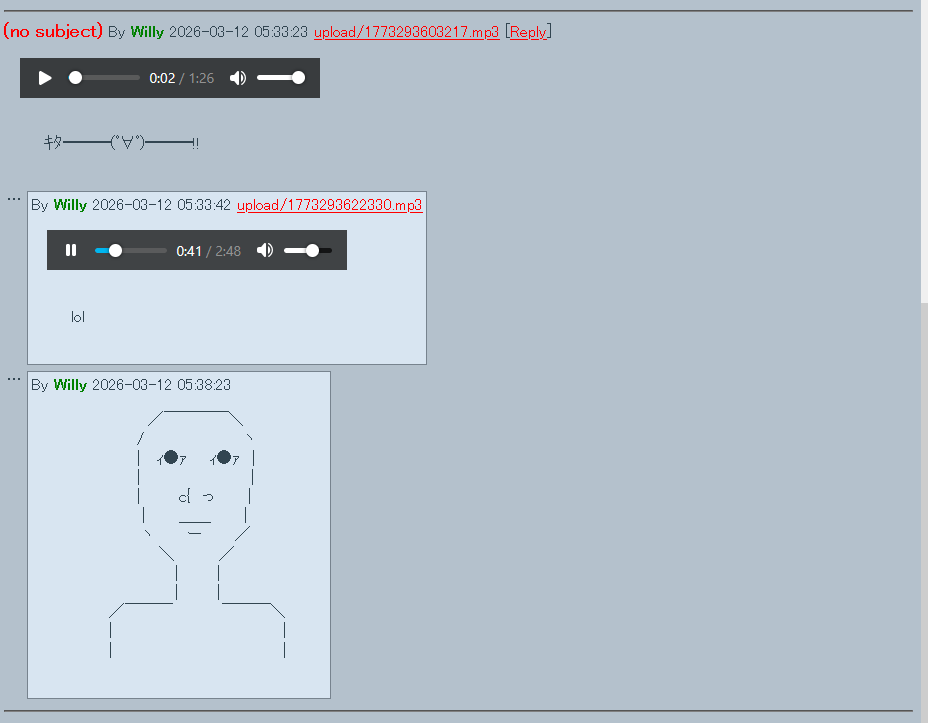Click the ellipsis beside the ASCII art reply

tap(14, 378)
